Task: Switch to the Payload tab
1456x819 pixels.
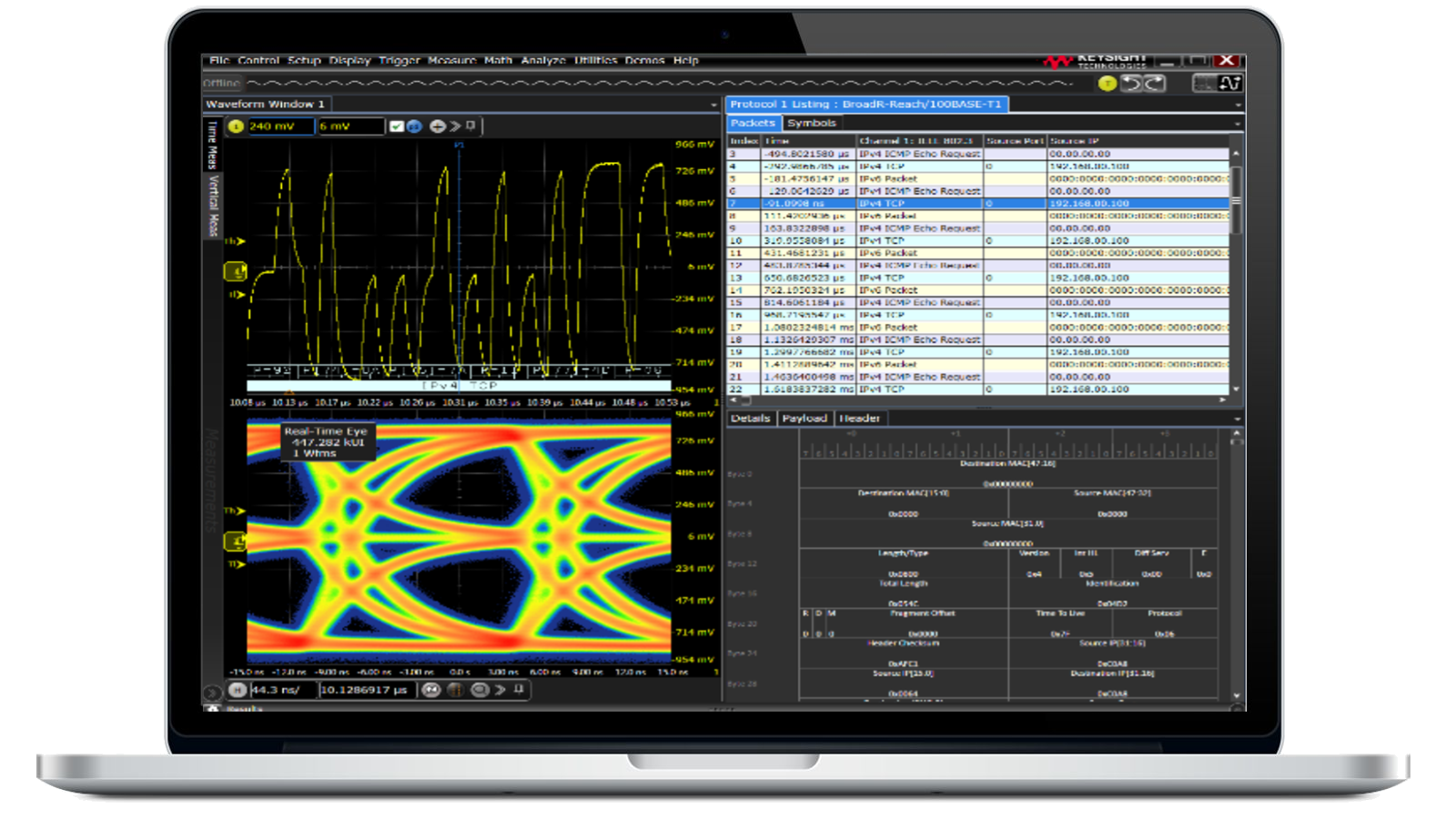Action: 804,419
